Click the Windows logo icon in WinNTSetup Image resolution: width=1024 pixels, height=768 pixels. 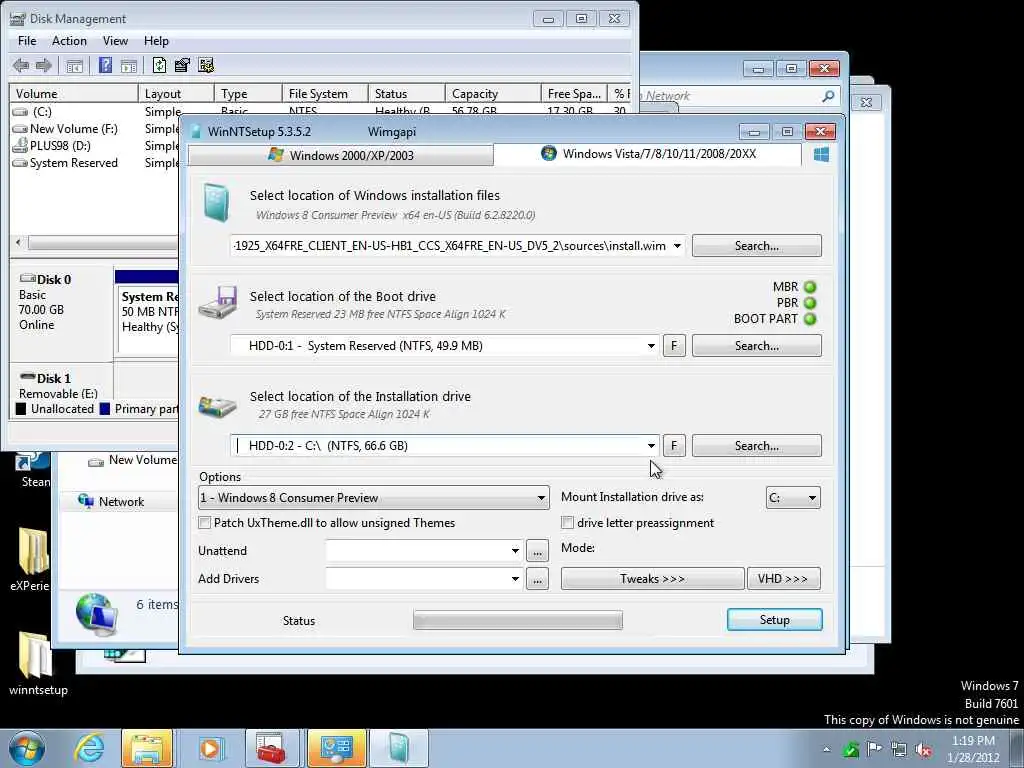tap(822, 154)
